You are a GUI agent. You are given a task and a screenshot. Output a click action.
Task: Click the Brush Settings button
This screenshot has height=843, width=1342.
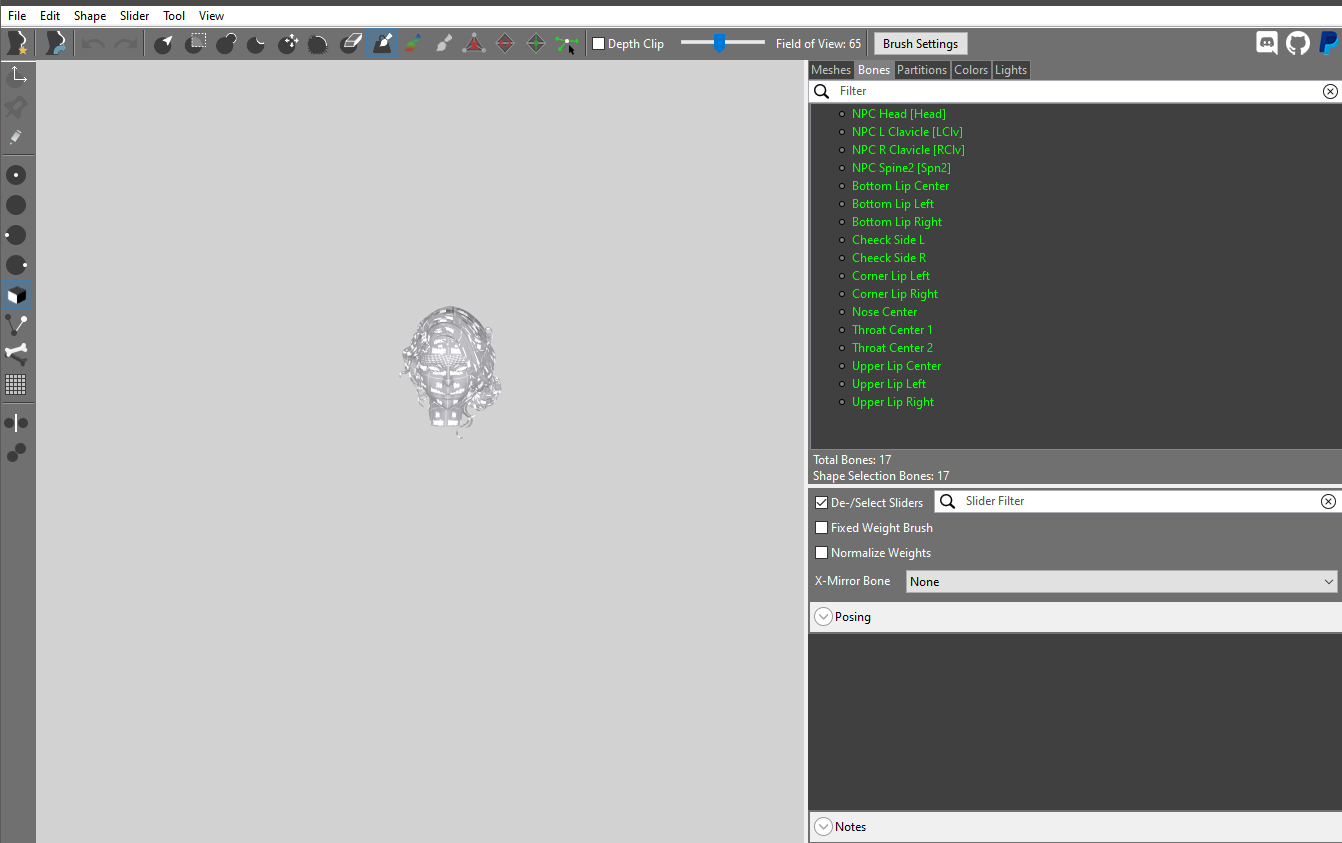pyautogui.click(x=921, y=44)
